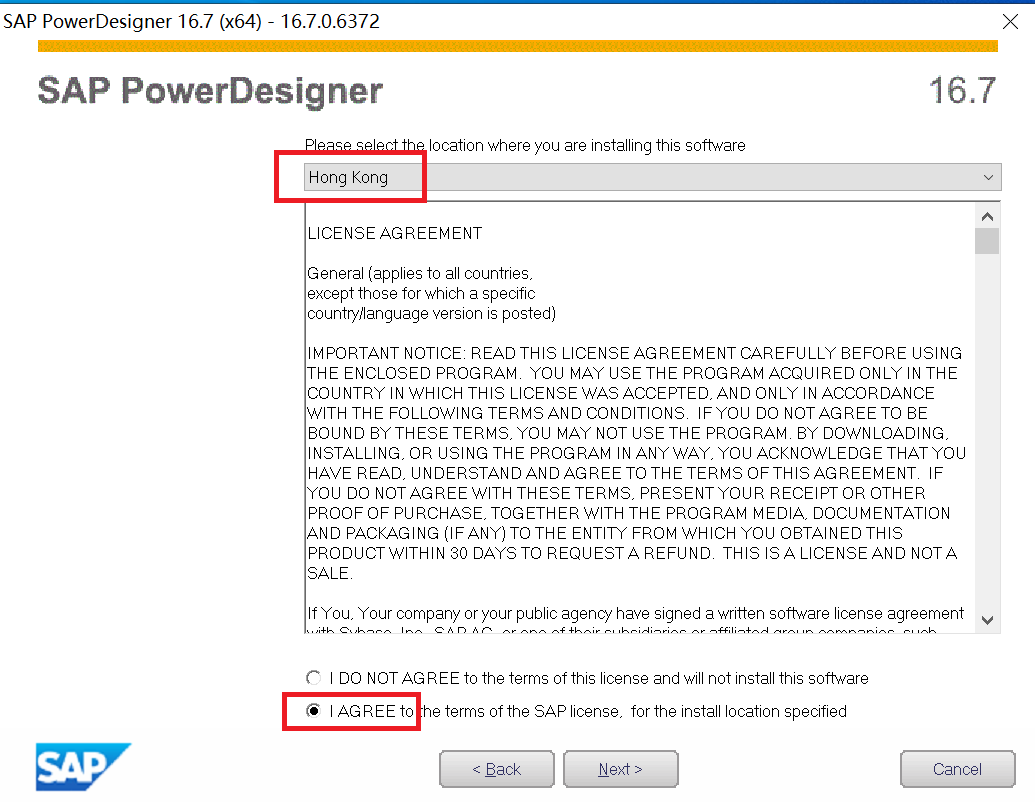Click the '< Back' button
Viewport: 1035px width, 802px height.
(496, 768)
